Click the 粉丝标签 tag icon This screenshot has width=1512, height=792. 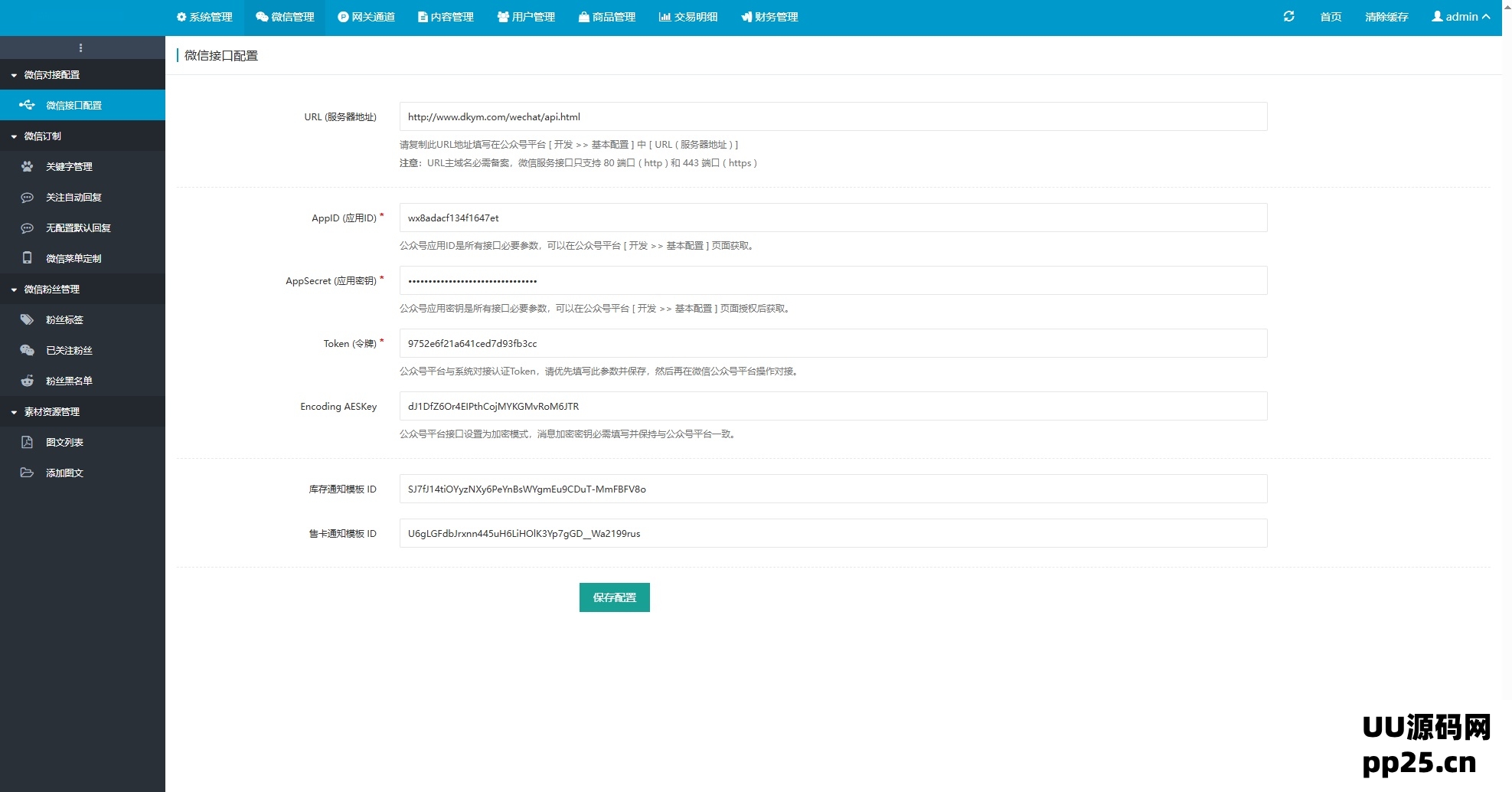click(x=28, y=319)
